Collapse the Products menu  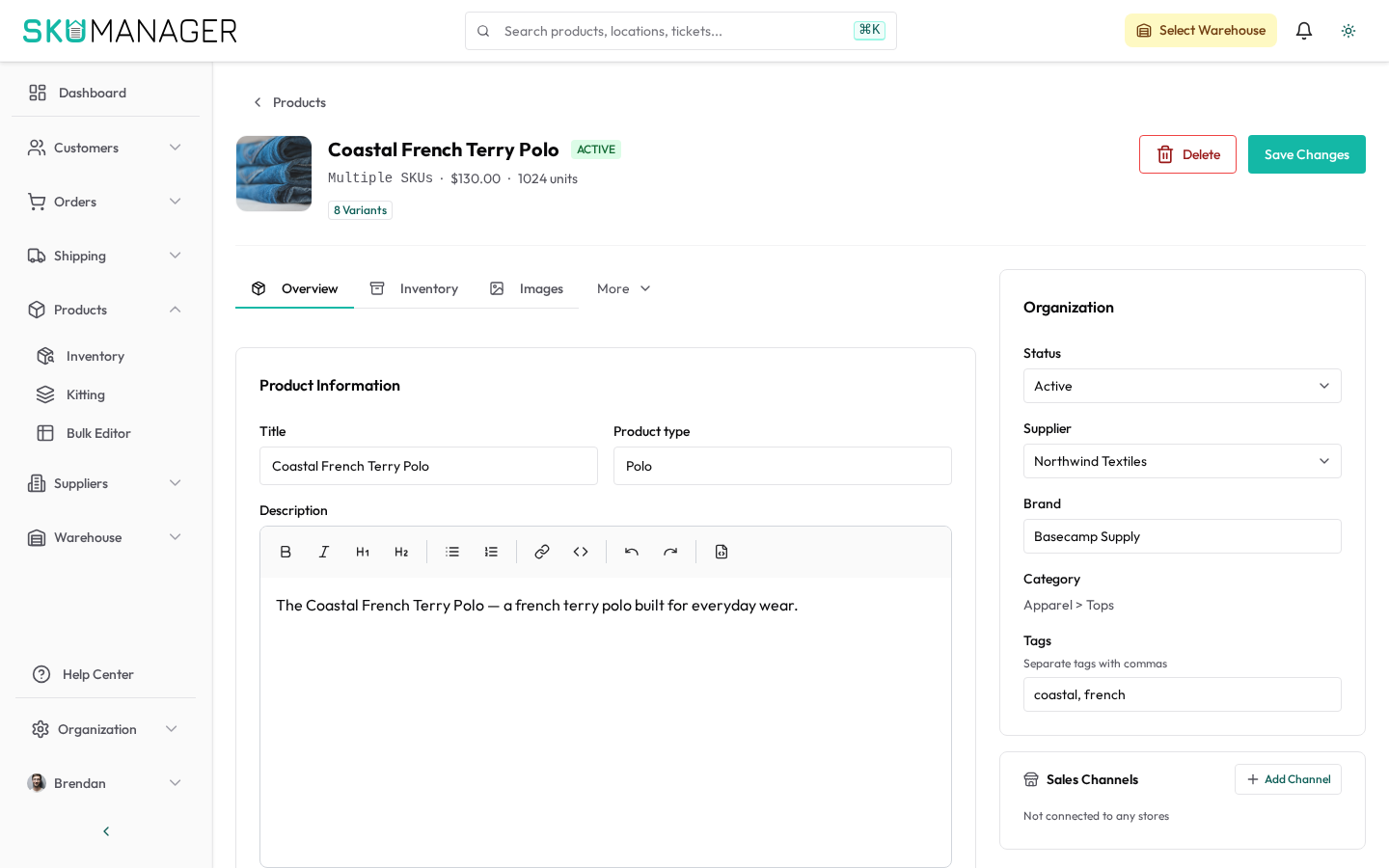point(105,310)
